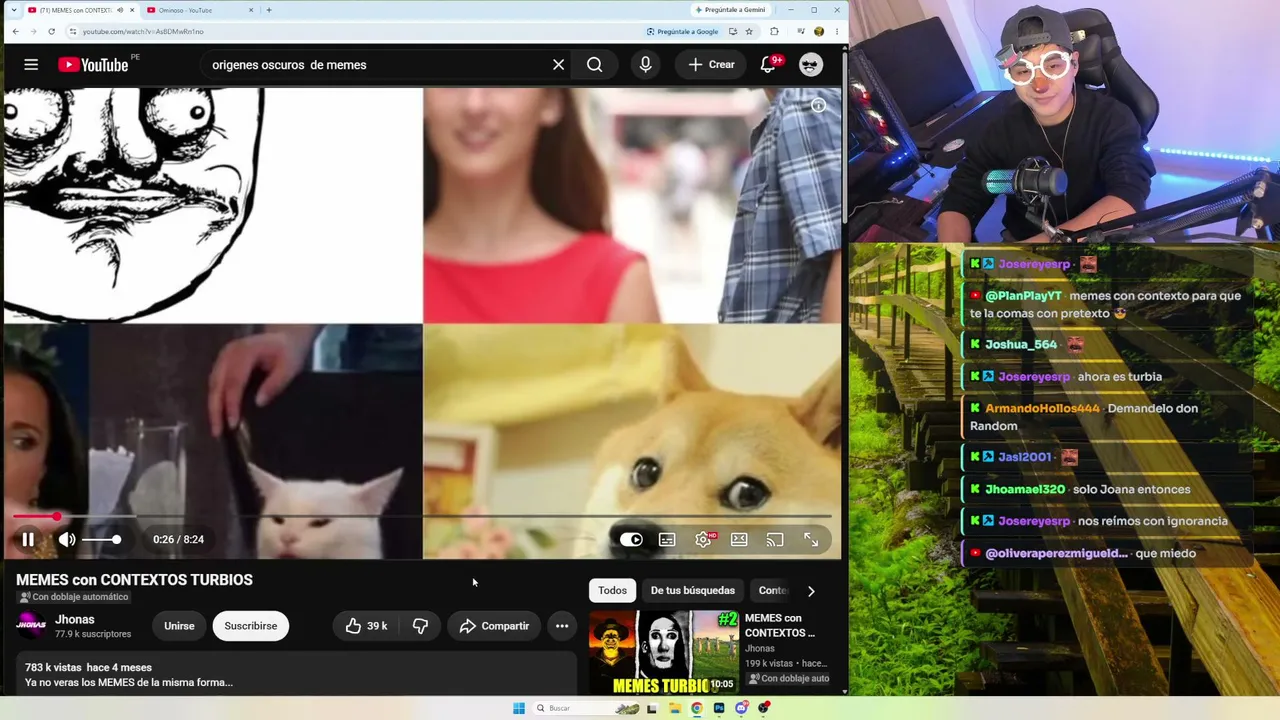The width and height of the screenshot is (1280, 720).
Task: Open the tab search dropdown arrow
Action: coord(13,10)
